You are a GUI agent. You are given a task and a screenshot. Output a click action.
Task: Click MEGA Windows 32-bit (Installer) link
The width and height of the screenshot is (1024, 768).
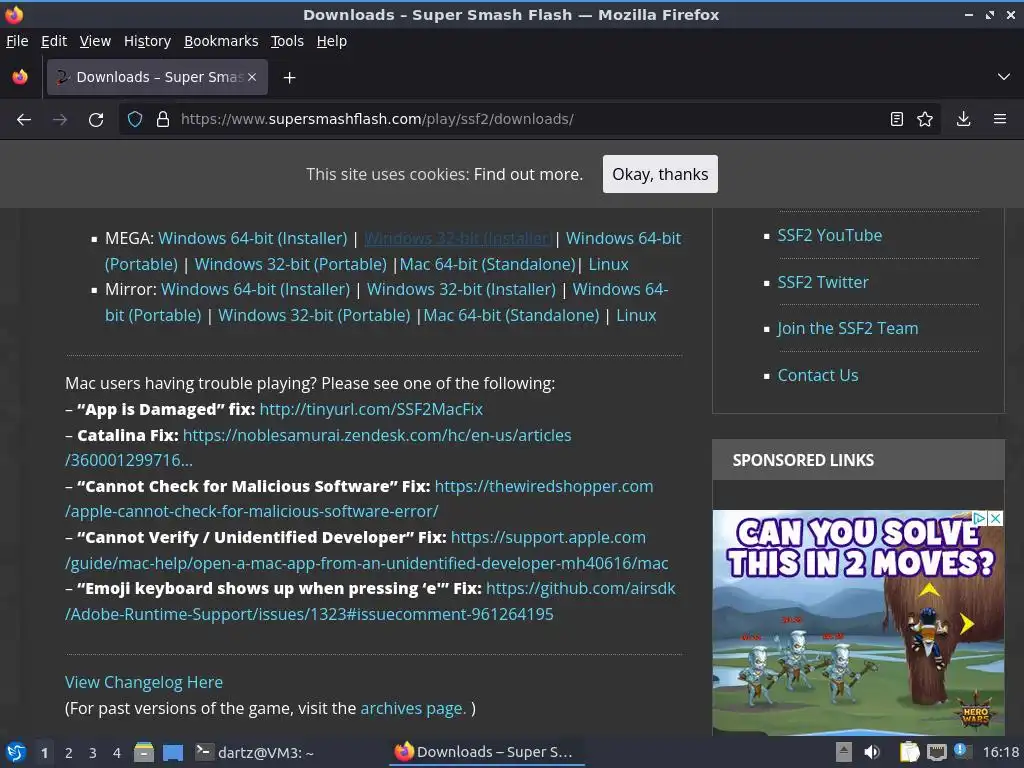pos(457,238)
